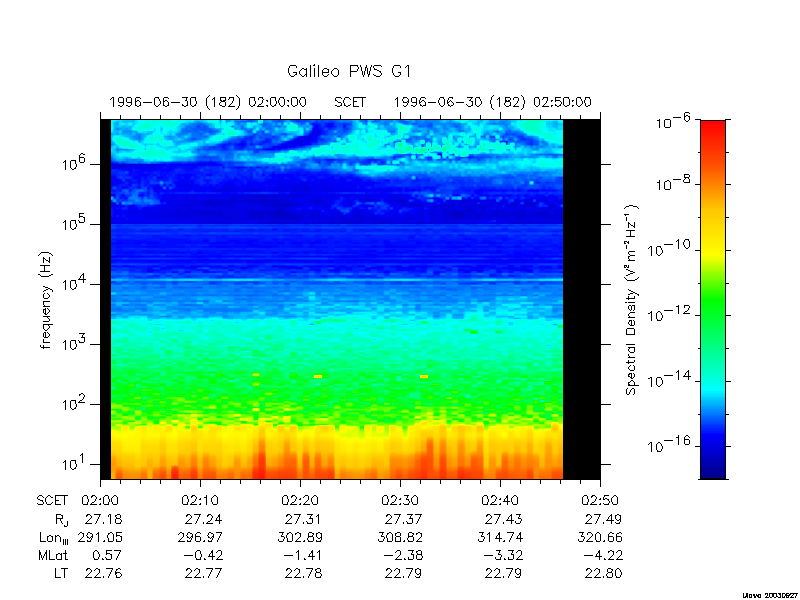The height and width of the screenshot is (600, 800).
Task: Click the SCET value '02:10'
Action: 201,501
